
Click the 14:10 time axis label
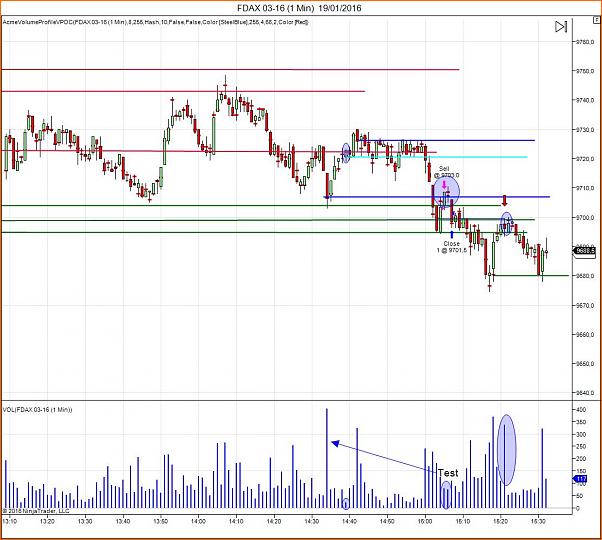click(x=236, y=521)
